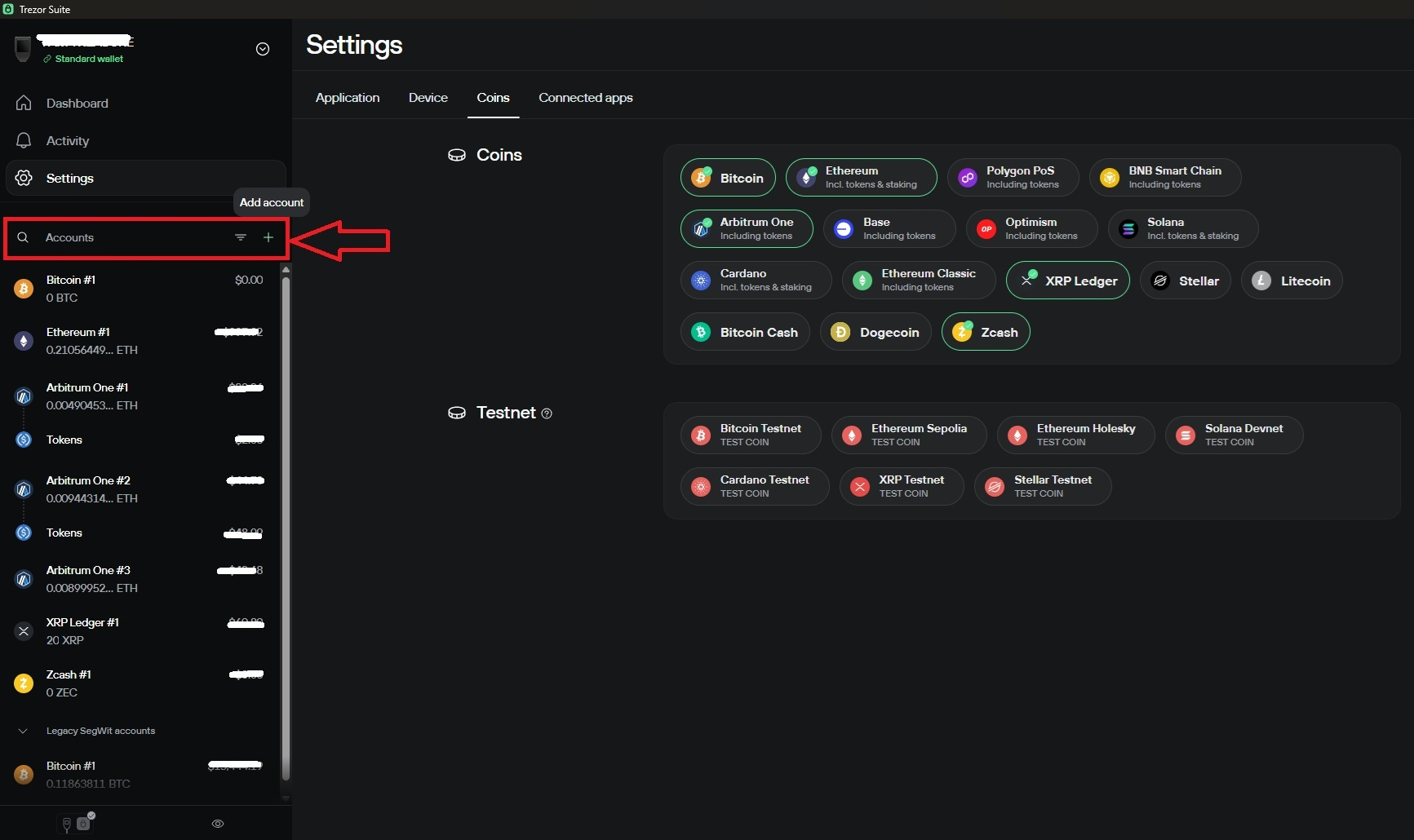Disable the Zcash coin

click(x=986, y=332)
